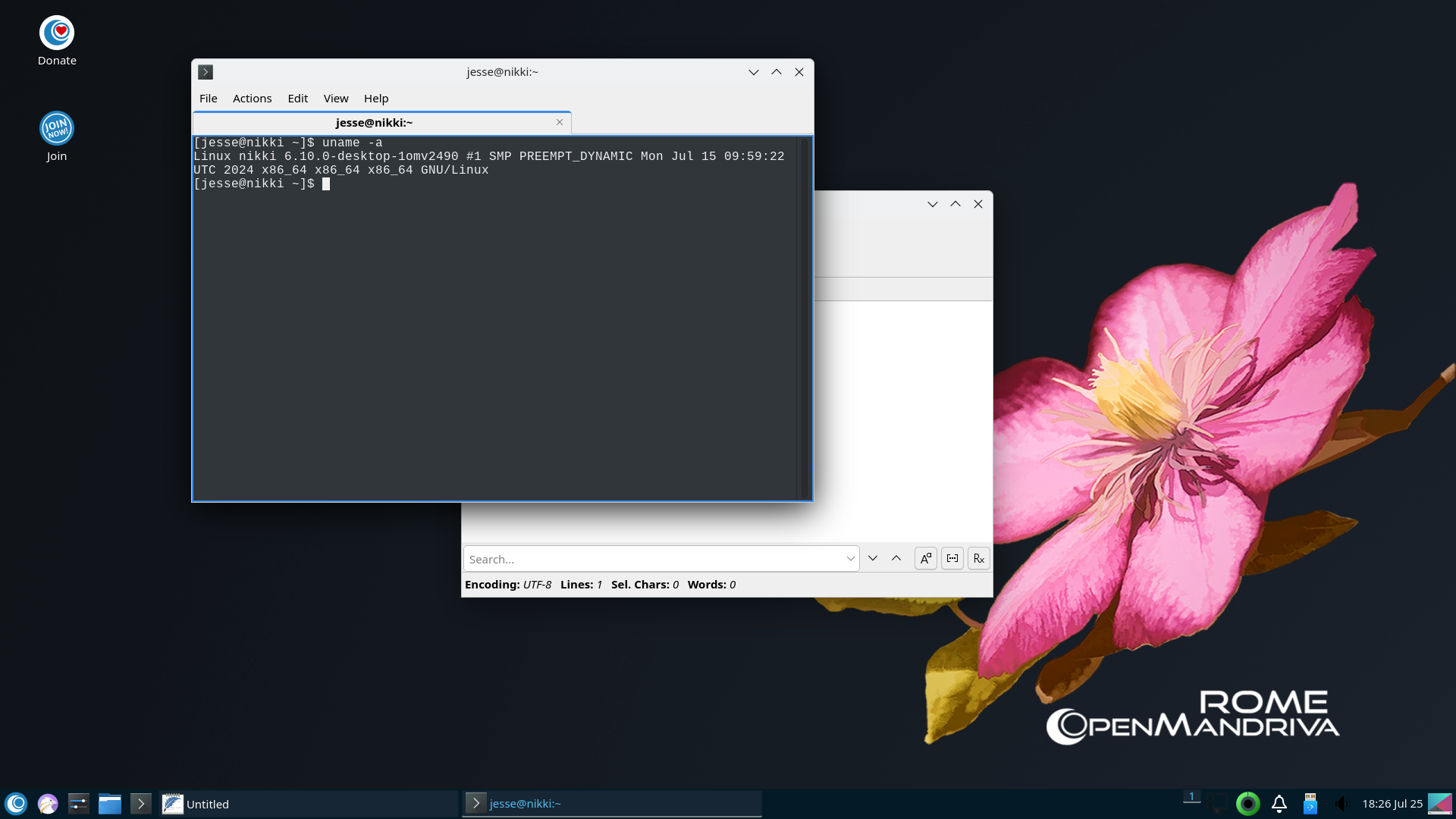Click the show desktop icon at panel end
The width and height of the screenshot is (1456, 819).
1440,804
